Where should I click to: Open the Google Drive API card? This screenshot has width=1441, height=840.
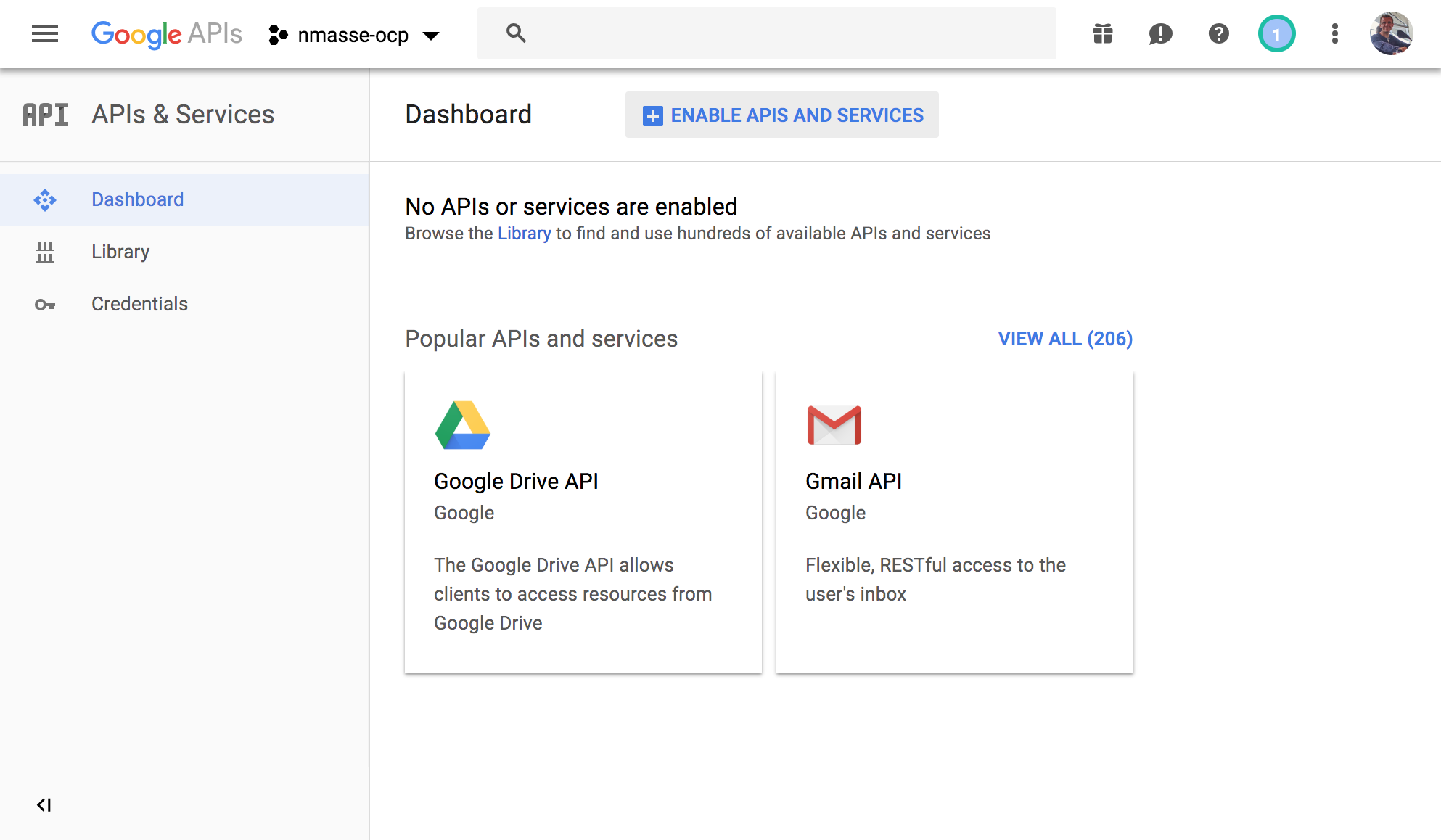[x=583, y=522]
